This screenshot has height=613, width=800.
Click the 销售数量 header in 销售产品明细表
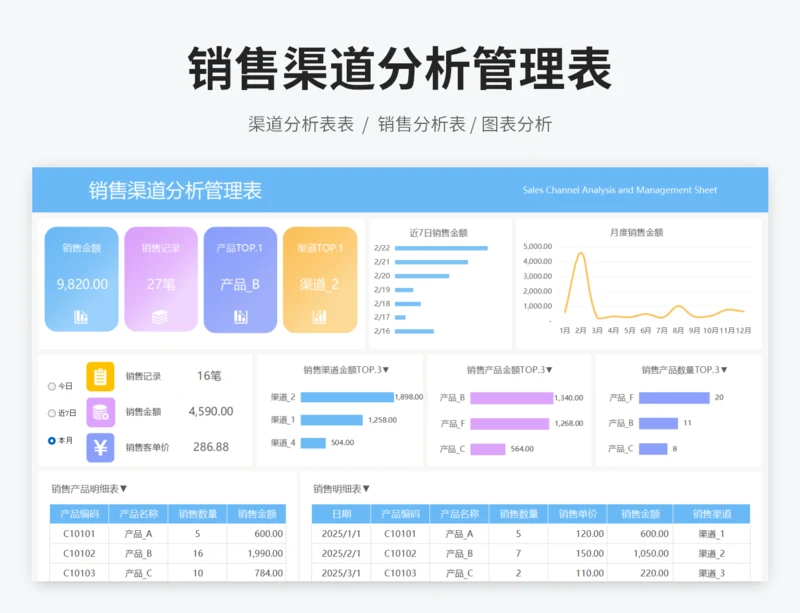197,514
